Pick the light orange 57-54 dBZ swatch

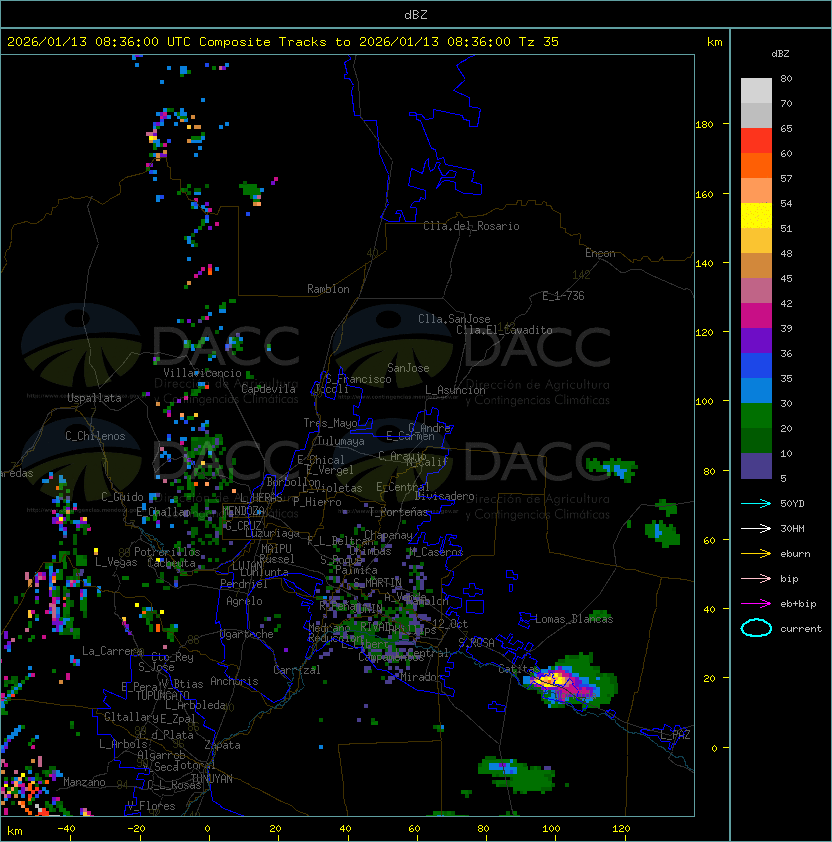pyautogui.click(x=756, y=191)
